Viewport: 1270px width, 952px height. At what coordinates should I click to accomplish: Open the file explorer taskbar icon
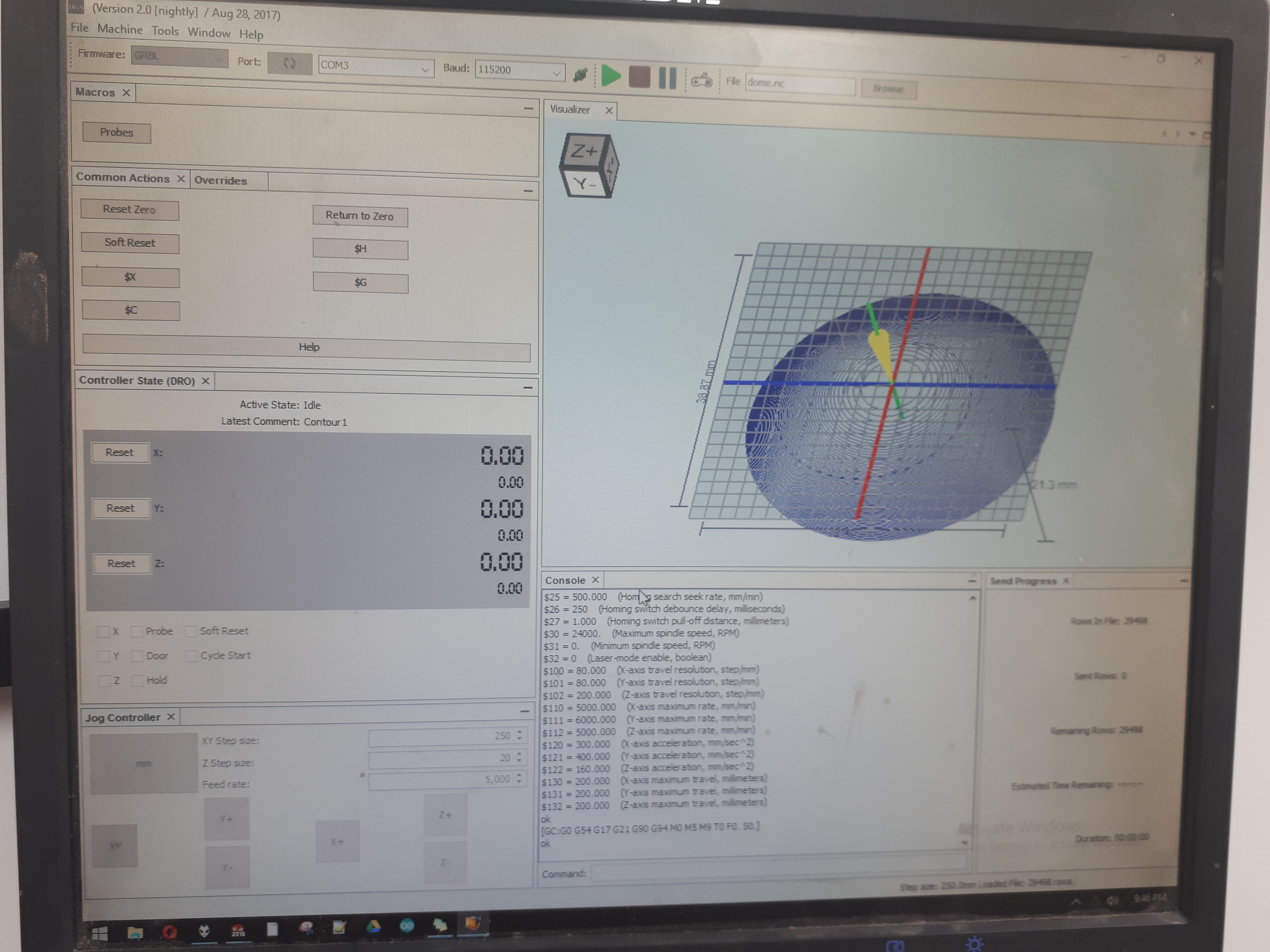pos(135,932)
